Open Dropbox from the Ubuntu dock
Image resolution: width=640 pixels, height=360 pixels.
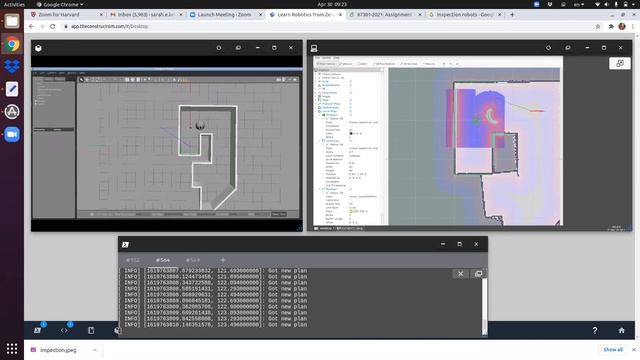coord(12,66)
